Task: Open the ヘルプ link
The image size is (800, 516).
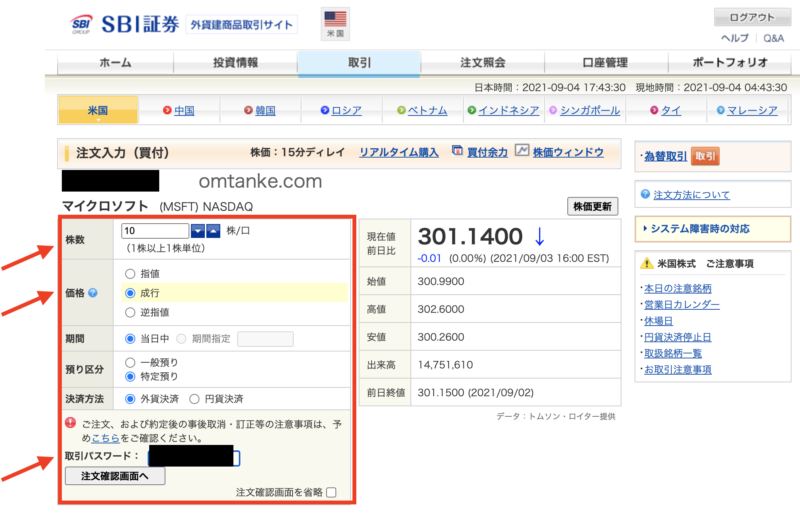Action: [x=735, y=38]
